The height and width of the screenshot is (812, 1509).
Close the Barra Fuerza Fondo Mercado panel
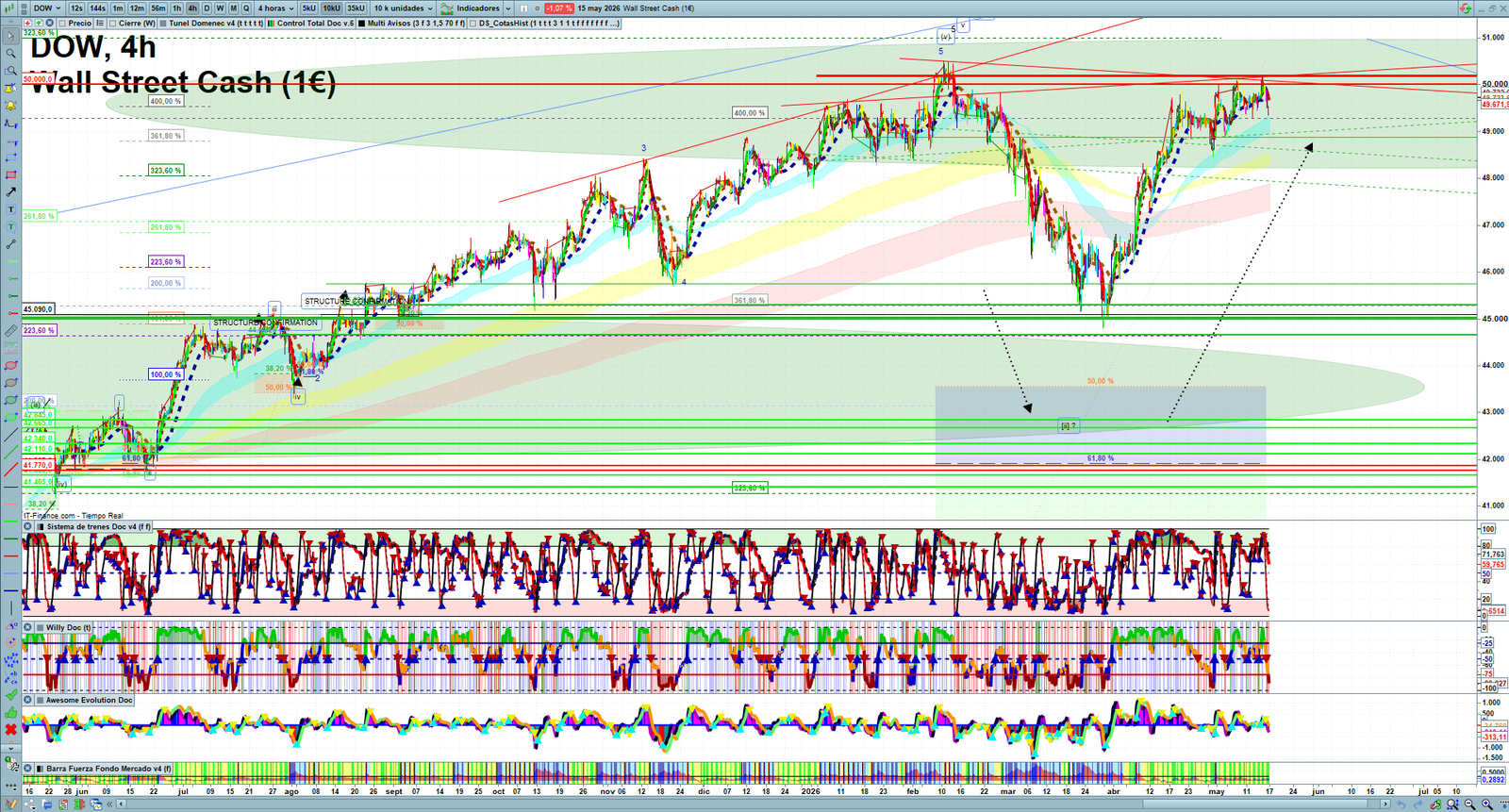(27, 769)
